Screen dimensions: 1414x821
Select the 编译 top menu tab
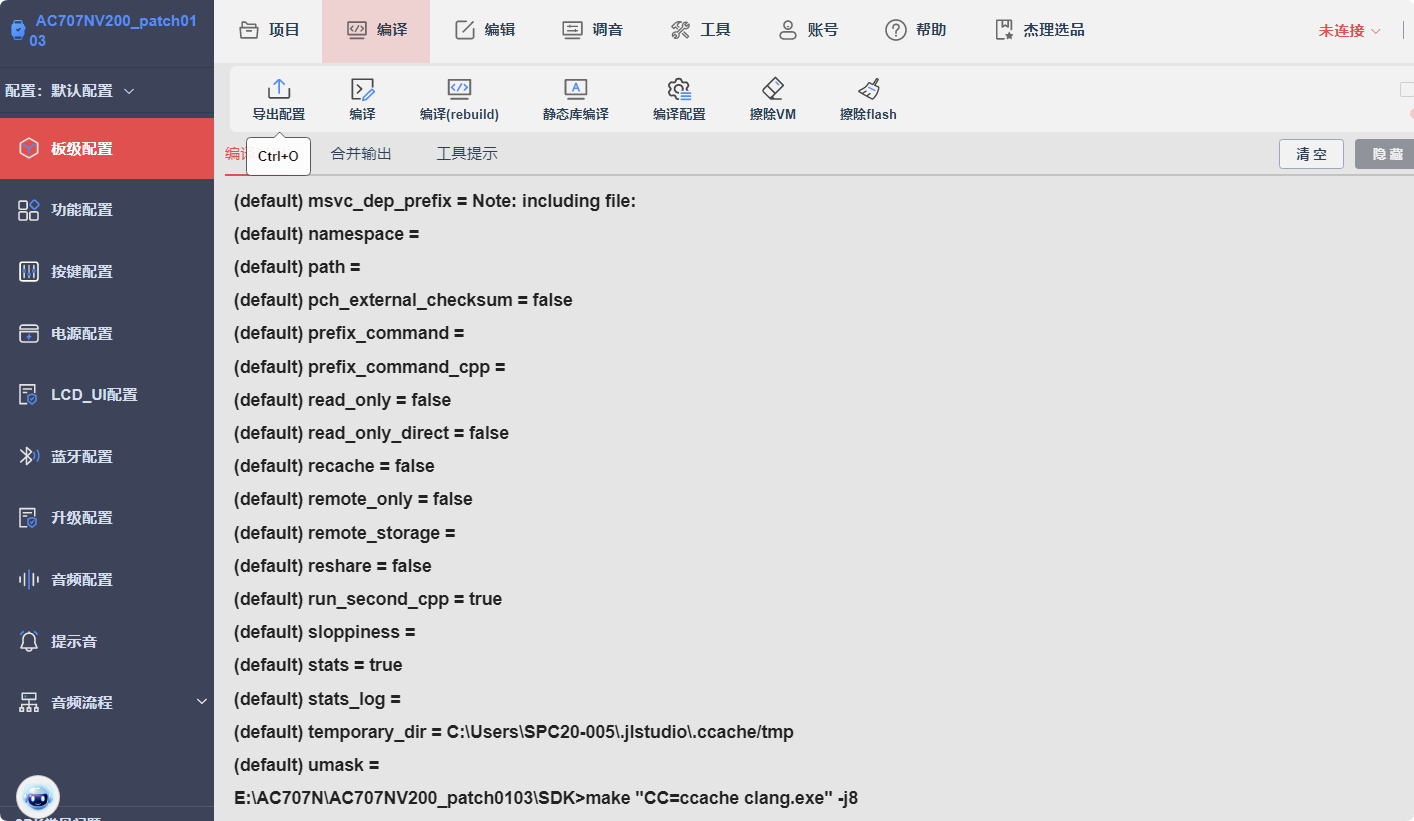[x=376, y=31]
